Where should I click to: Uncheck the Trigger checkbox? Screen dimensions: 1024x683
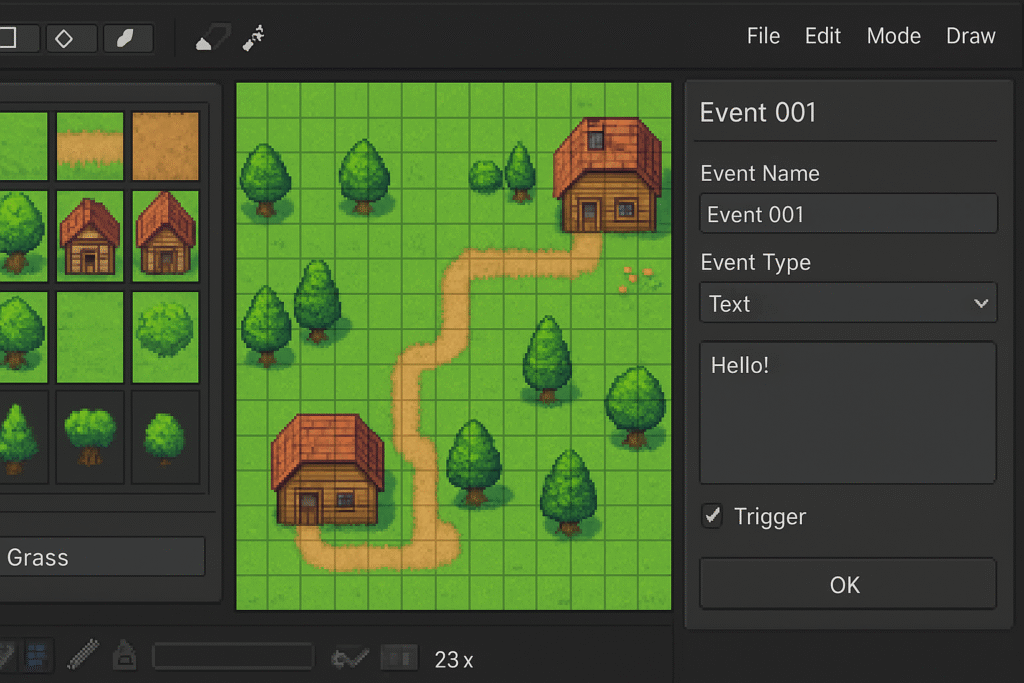pos(712,516)
